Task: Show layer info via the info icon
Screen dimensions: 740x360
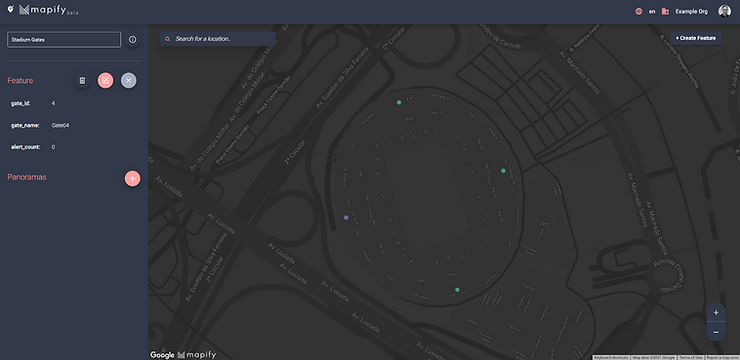Action: tap(133, 40)
